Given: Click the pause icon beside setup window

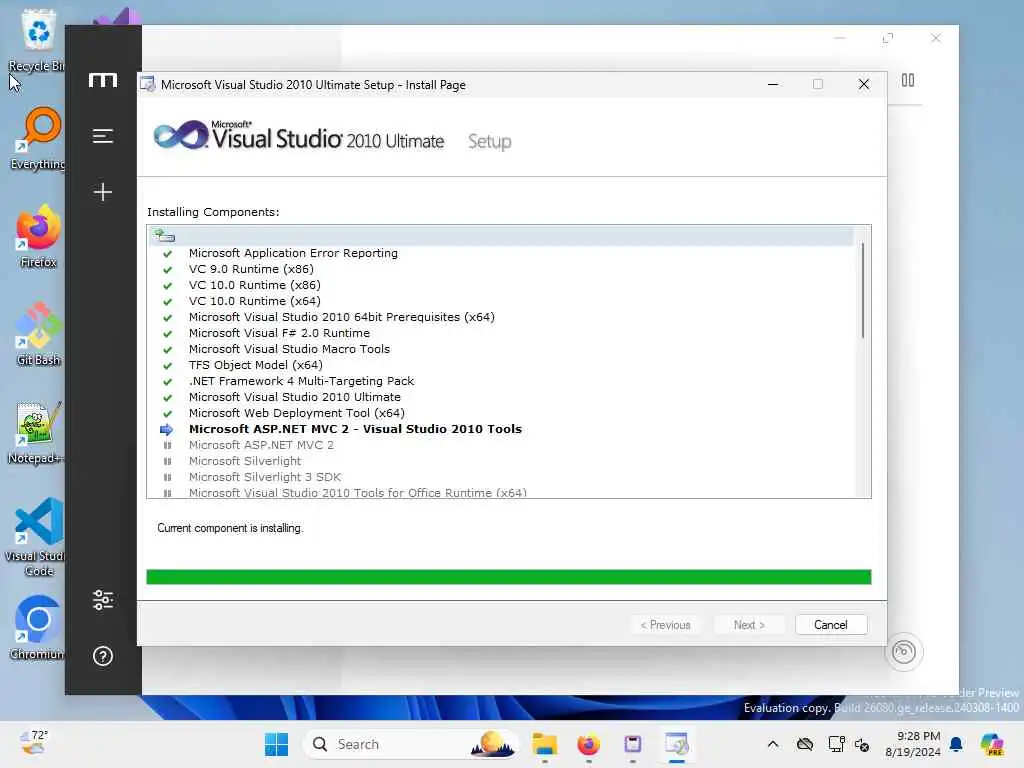Looking at the screenshot, I should point(908,80).
